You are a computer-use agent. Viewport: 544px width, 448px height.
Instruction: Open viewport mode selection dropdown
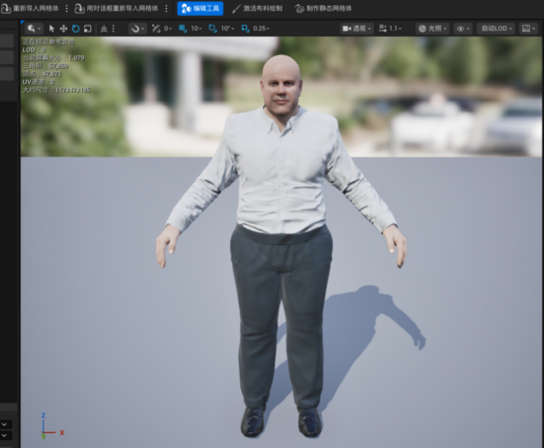pos(34,28)
